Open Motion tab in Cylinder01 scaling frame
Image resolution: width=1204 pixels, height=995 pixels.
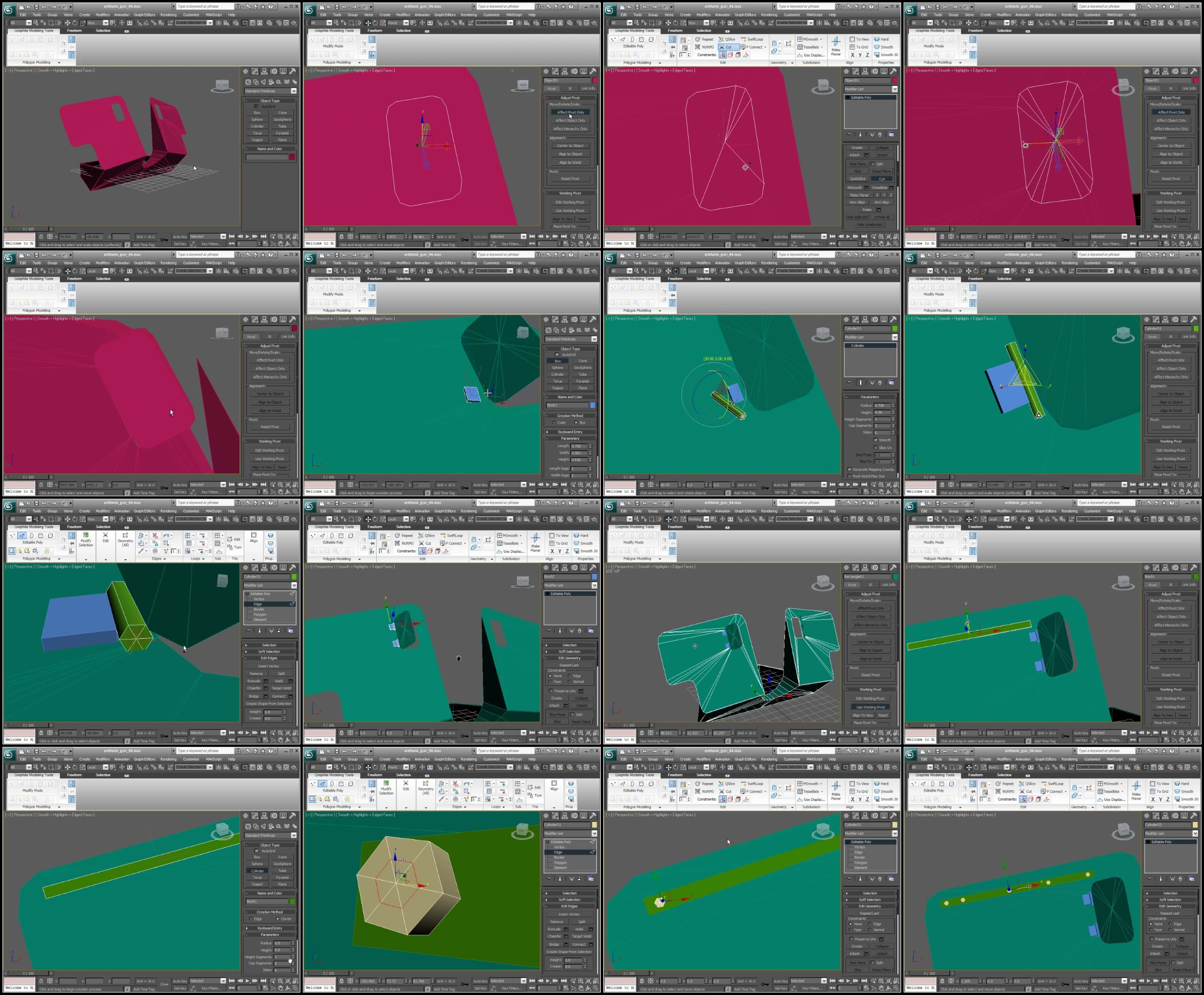[x=1175, y=319]
